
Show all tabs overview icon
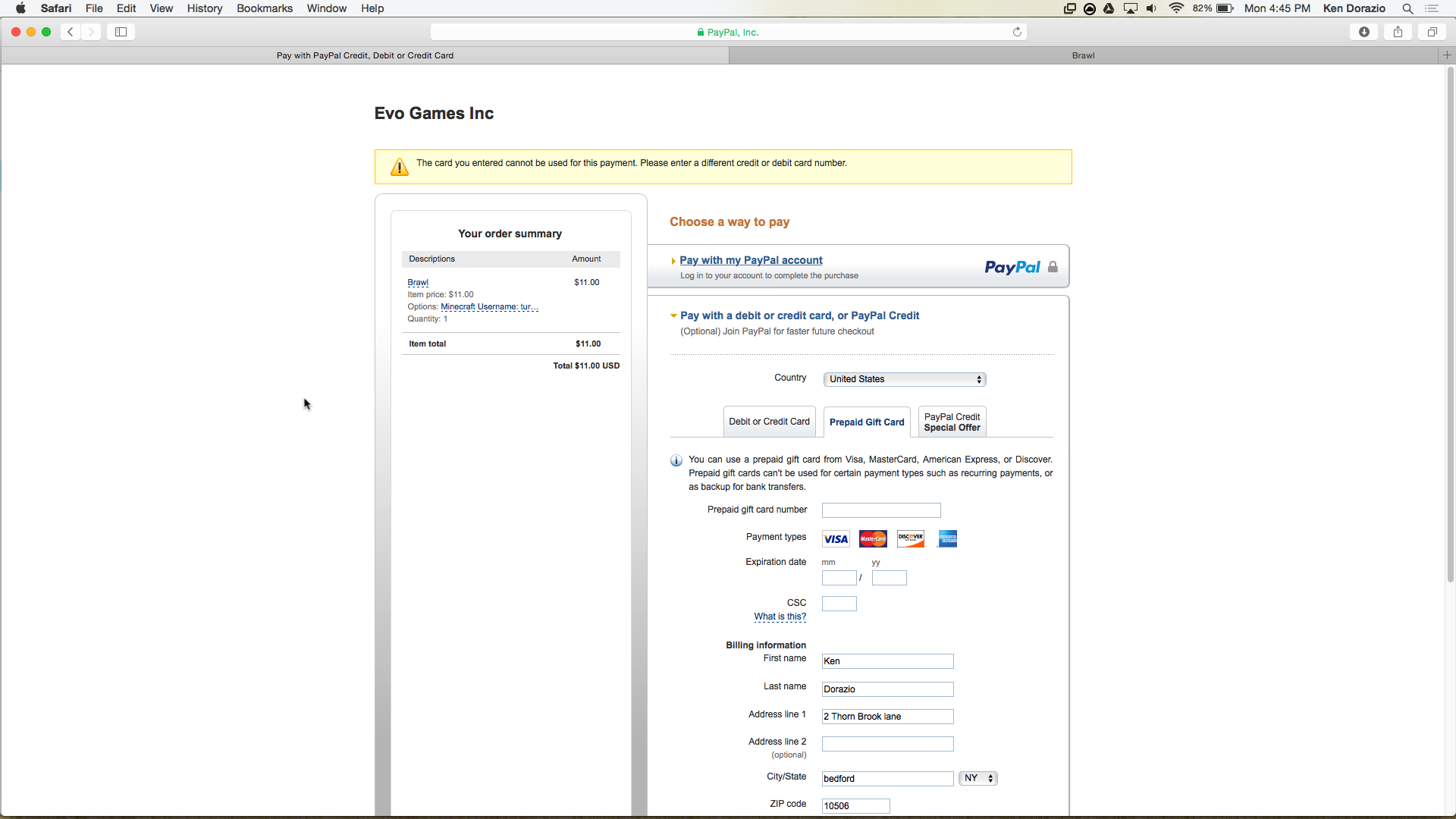[1432, 32]
